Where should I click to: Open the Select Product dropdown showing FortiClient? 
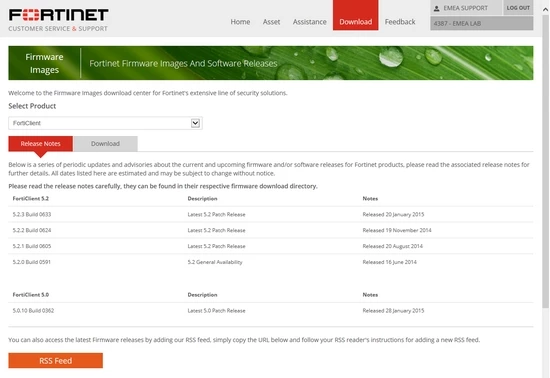pyautogui.click(x=105, y=123)
